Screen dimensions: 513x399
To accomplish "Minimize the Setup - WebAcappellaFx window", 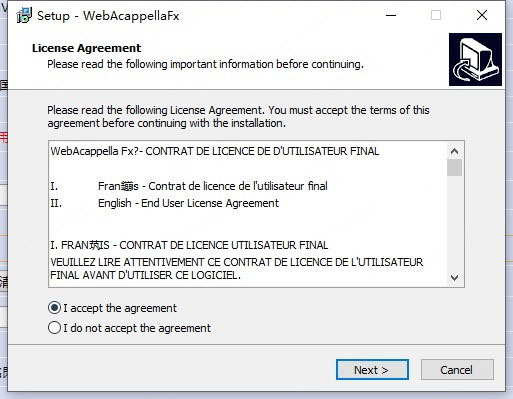I will (x=391, y=15).
